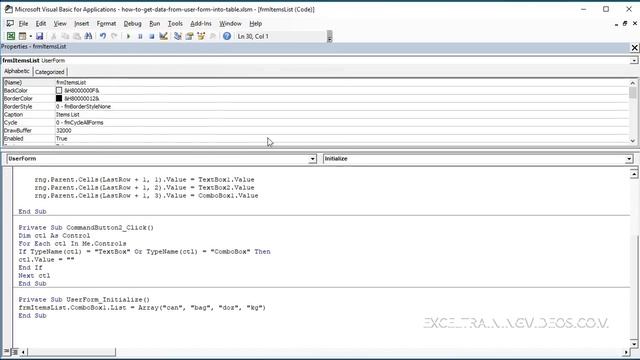
Task: Place cursor on Private Sub UserForm_Initialize line
Action: tap(84, 300)
